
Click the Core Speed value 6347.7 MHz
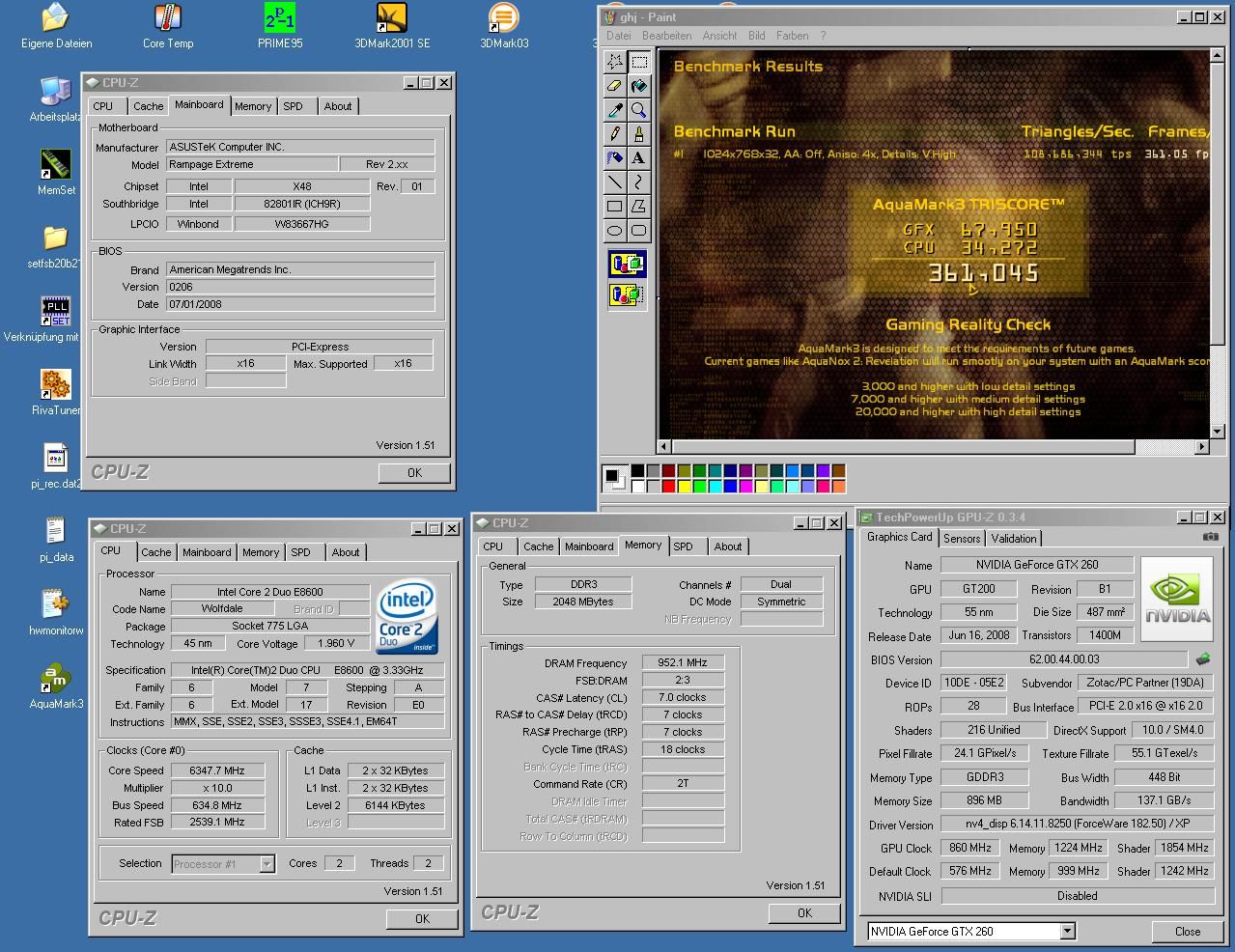216,770
